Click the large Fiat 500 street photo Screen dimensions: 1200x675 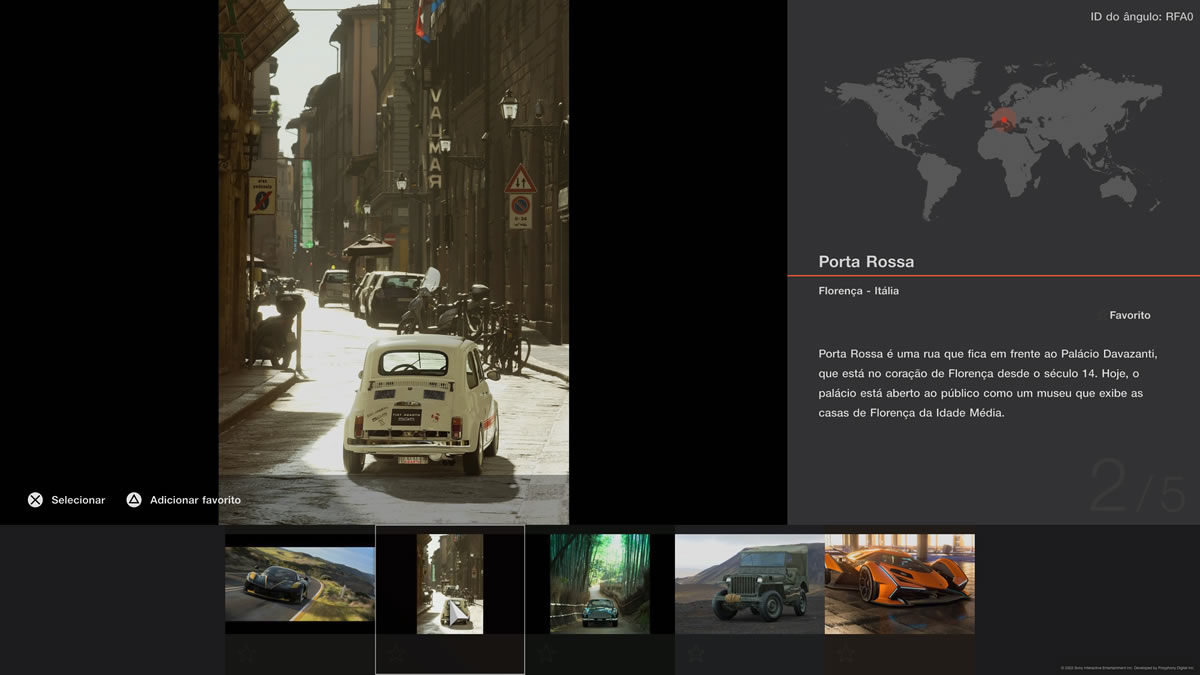pyautogui.click(x=394, y=262)
